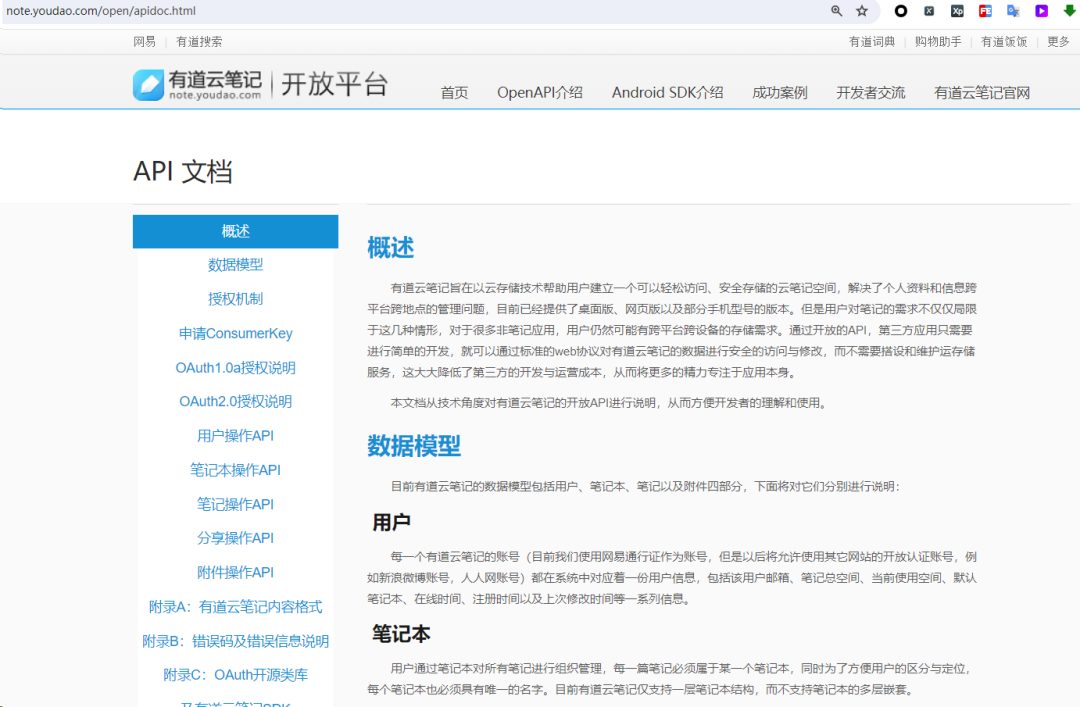1080x707 pixels.
Task: Open the 购物助手 top link
Action: point(938,42)
